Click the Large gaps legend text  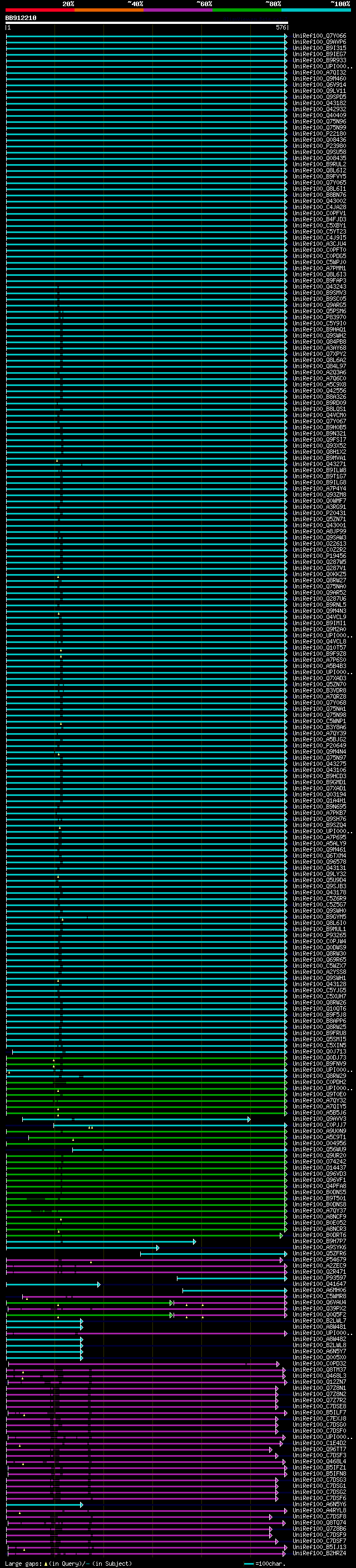click(x=23, y=1564)
